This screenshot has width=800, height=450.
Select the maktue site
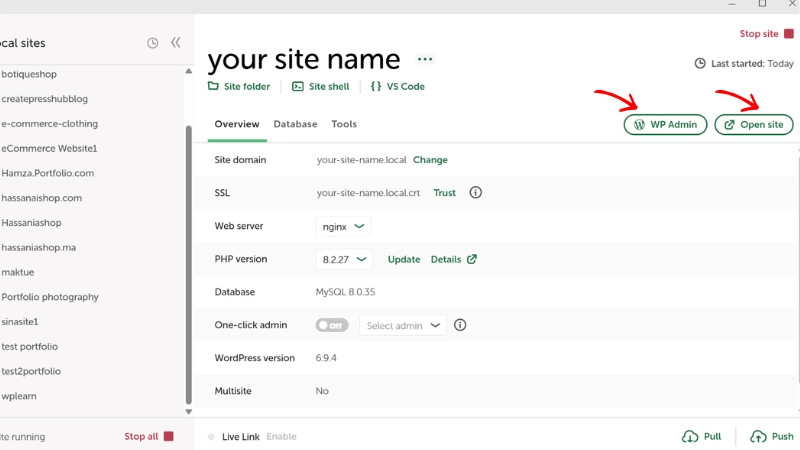click(18, 272)
